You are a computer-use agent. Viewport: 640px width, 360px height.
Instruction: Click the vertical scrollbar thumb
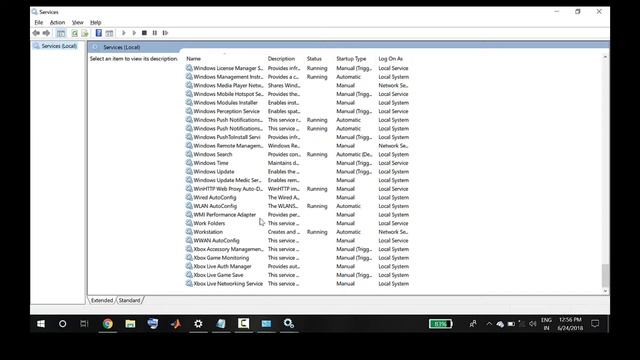[605, 276]
